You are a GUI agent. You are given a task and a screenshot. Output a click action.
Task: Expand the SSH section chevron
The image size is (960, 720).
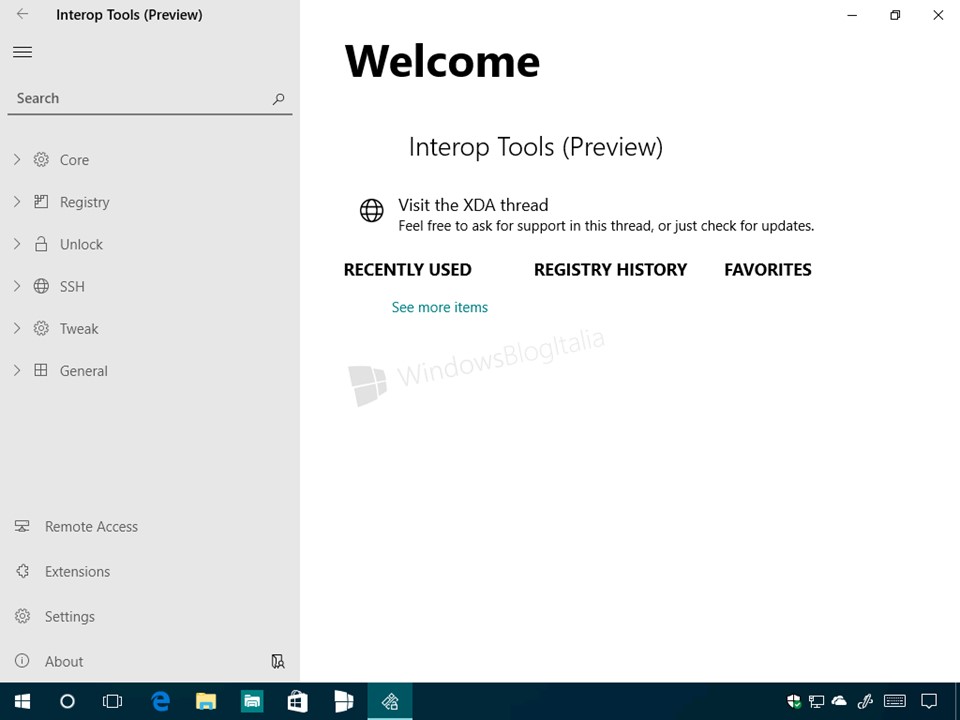pyautogui.click(x=17, y=286)
